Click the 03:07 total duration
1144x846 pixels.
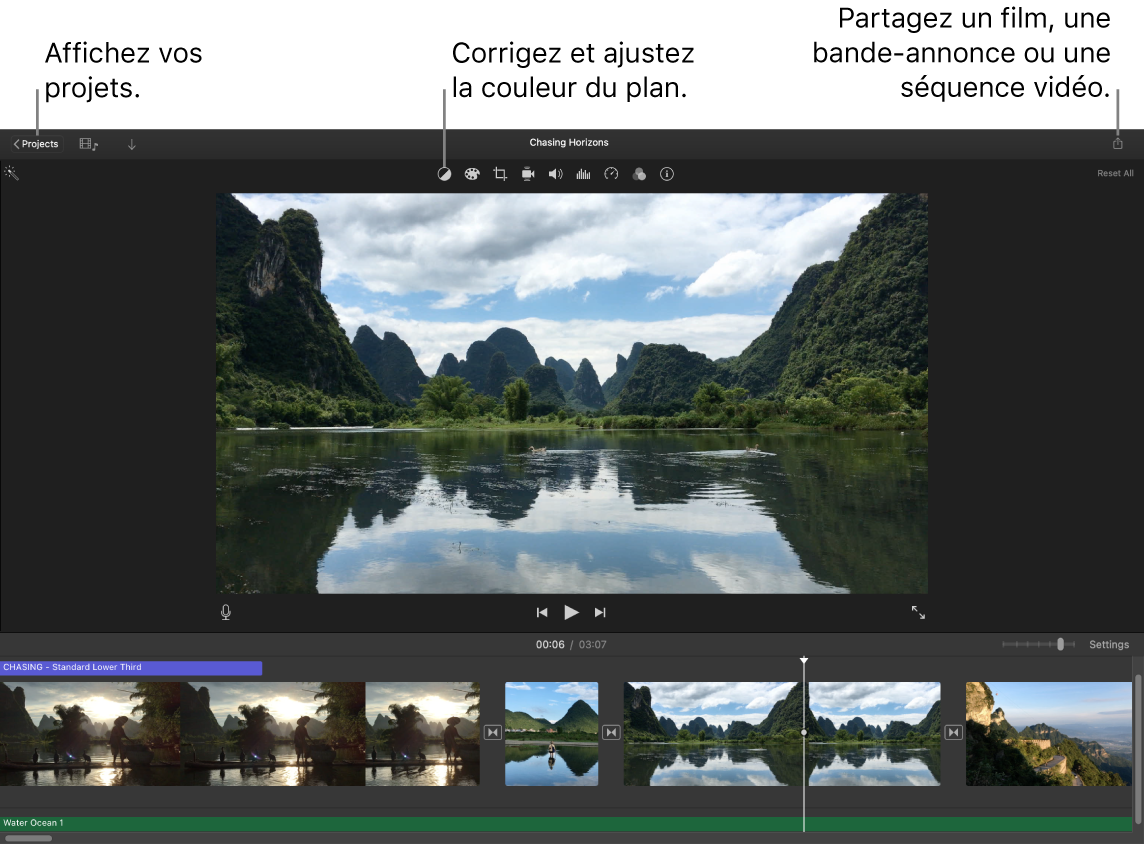(592, 645)
